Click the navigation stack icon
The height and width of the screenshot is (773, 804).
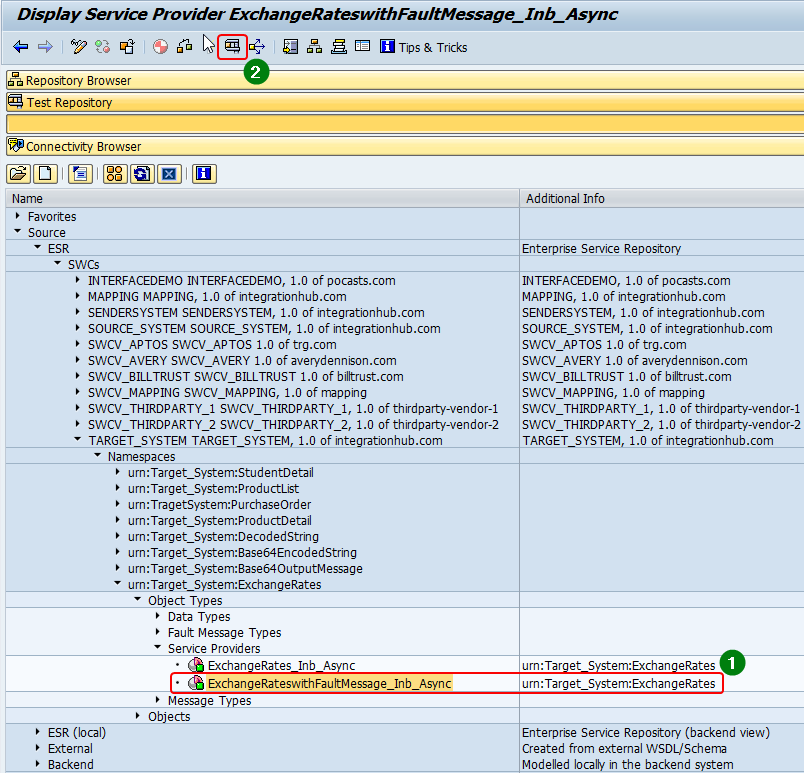click(338, 47)
